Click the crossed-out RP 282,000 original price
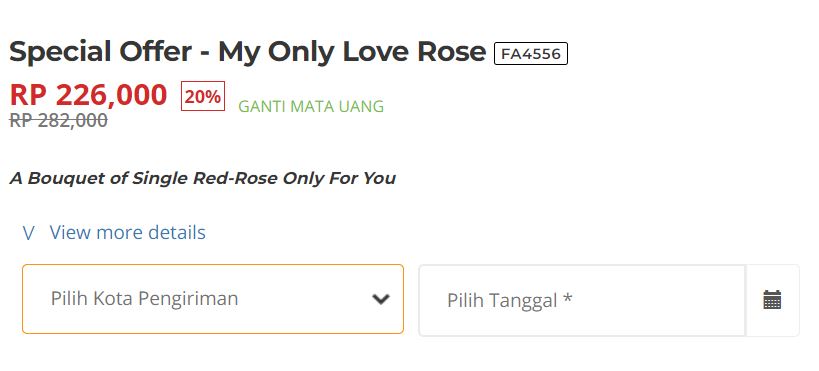This screenshot has height=371, width=819. 58,121
